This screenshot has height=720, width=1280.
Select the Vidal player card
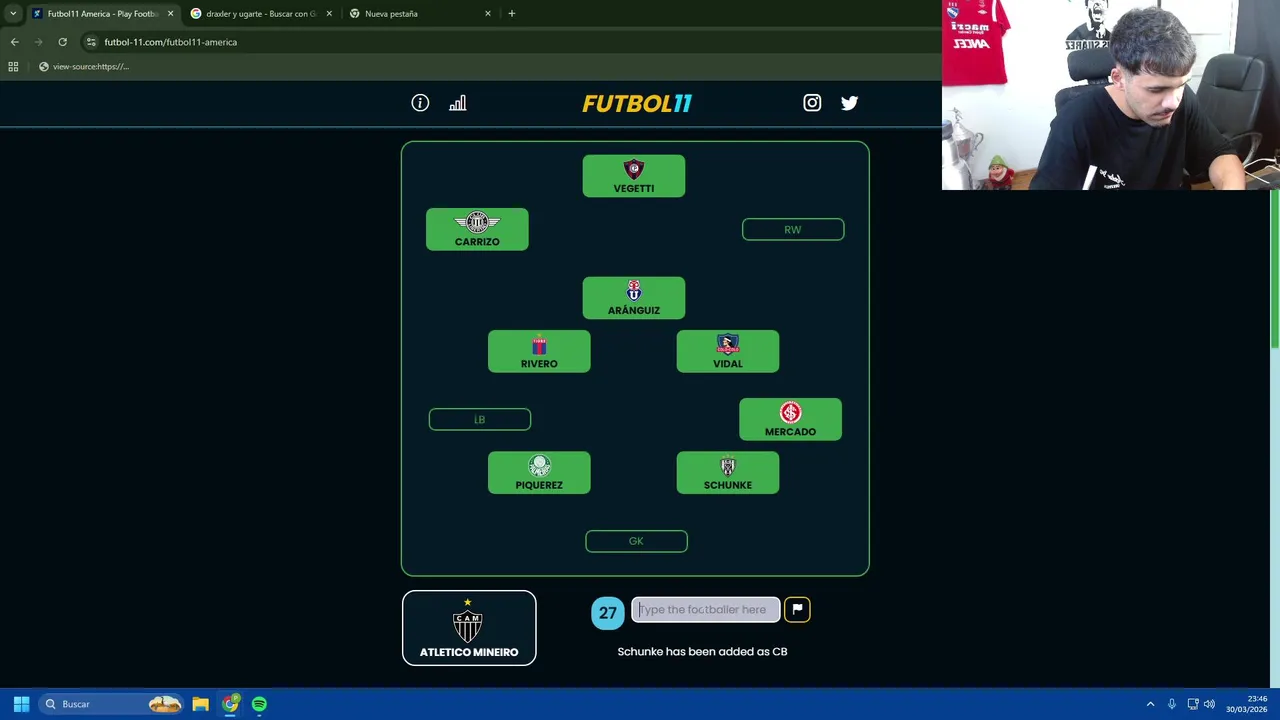pos(728,351)
